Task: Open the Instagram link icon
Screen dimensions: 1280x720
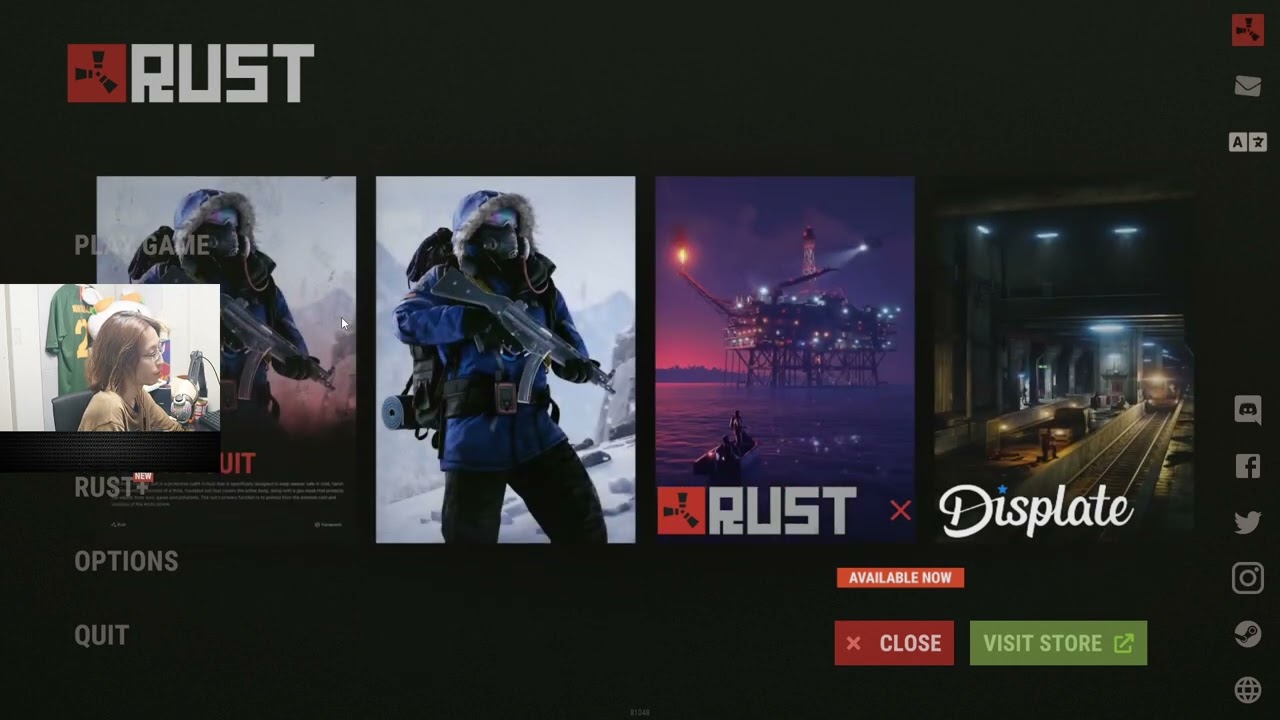Action: 1248,578
